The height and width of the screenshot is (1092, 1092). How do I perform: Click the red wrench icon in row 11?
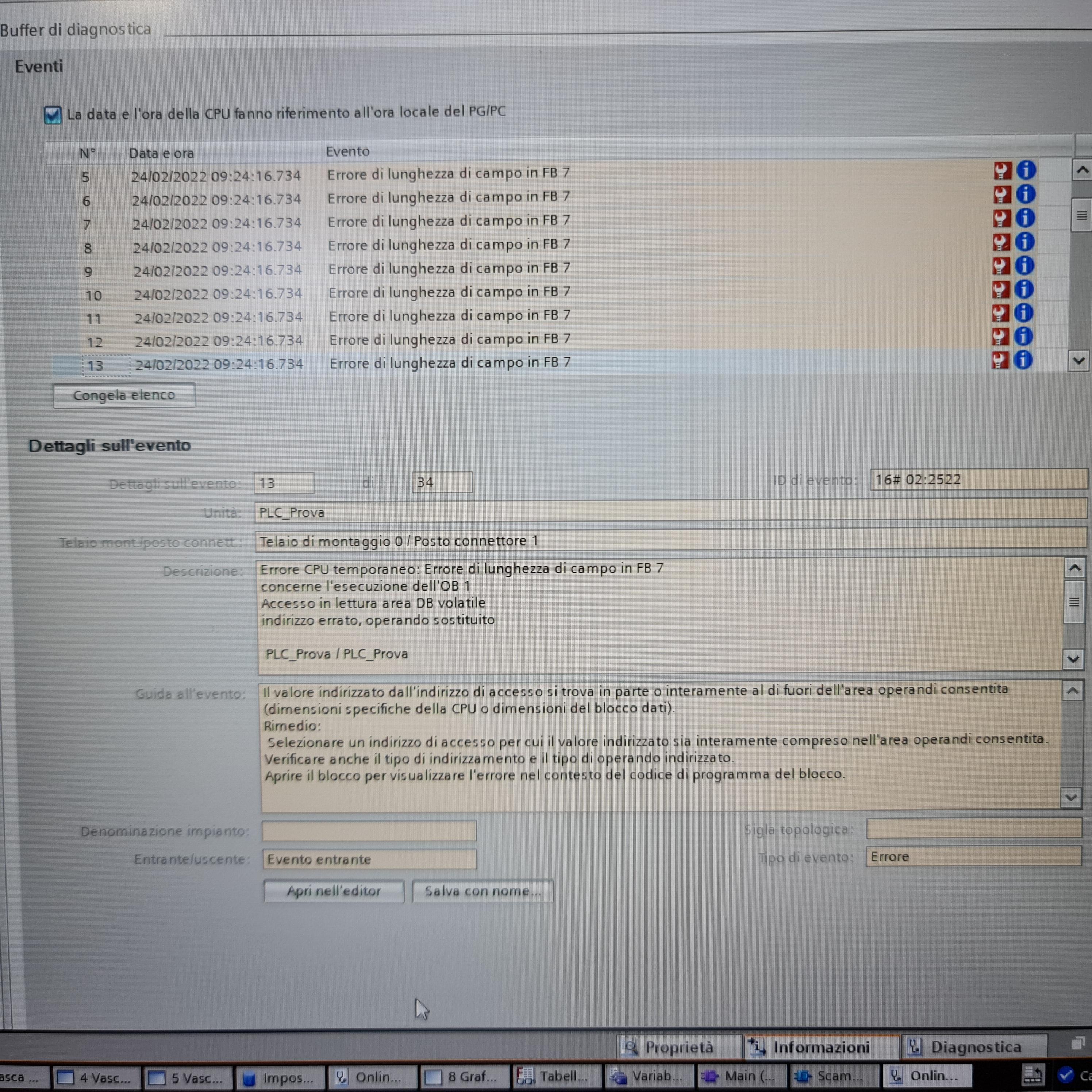click(1000, 313)
